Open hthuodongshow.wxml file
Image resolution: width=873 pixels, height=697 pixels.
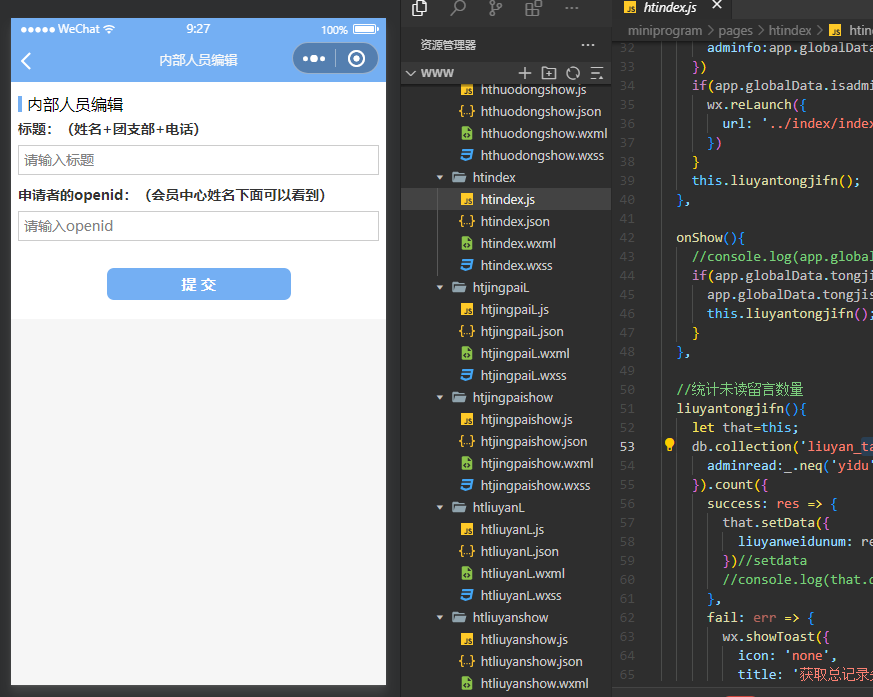pos(506,134)
